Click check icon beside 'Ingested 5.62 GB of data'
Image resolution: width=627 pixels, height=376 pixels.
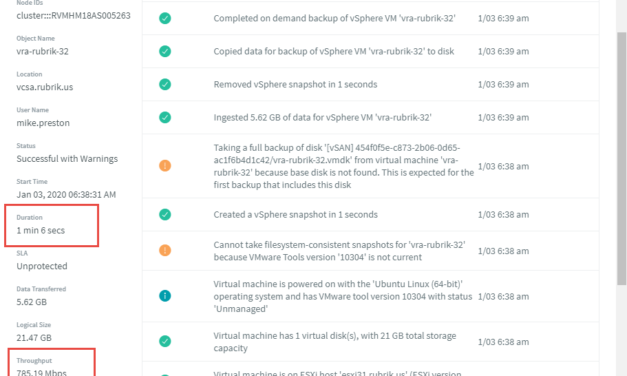[165, 117]
